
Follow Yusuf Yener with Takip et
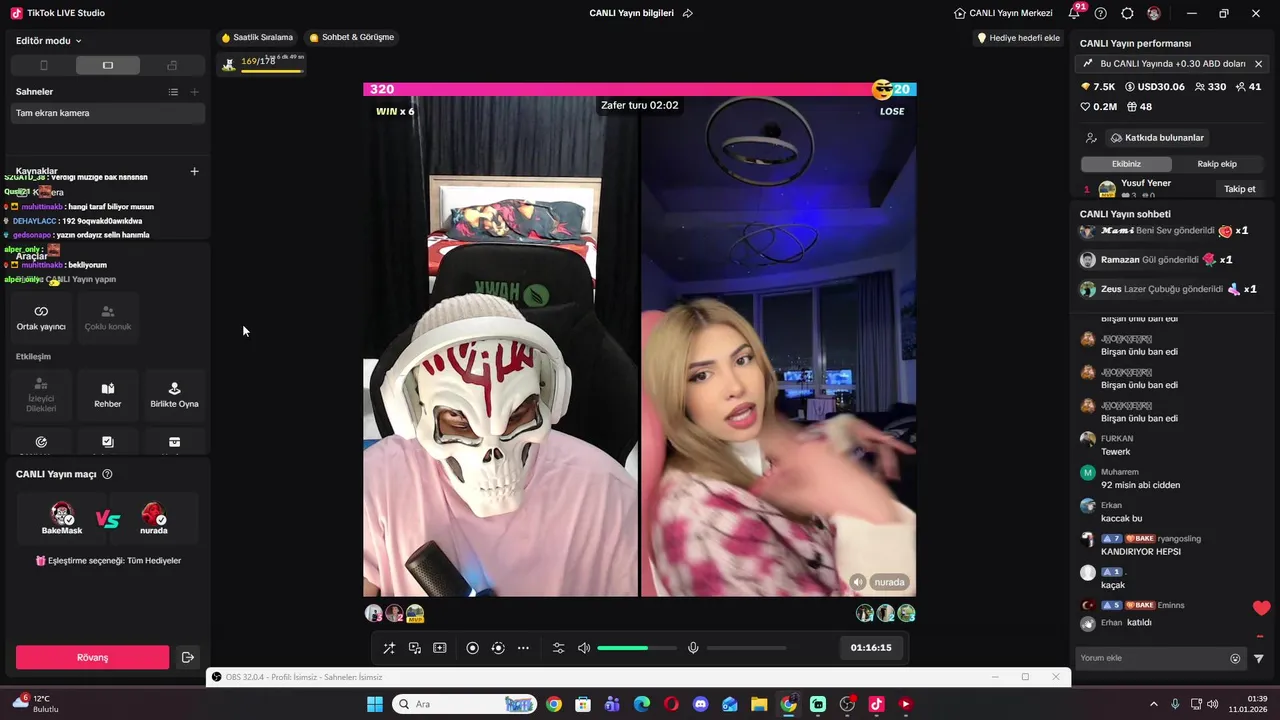coord(1239,189)
